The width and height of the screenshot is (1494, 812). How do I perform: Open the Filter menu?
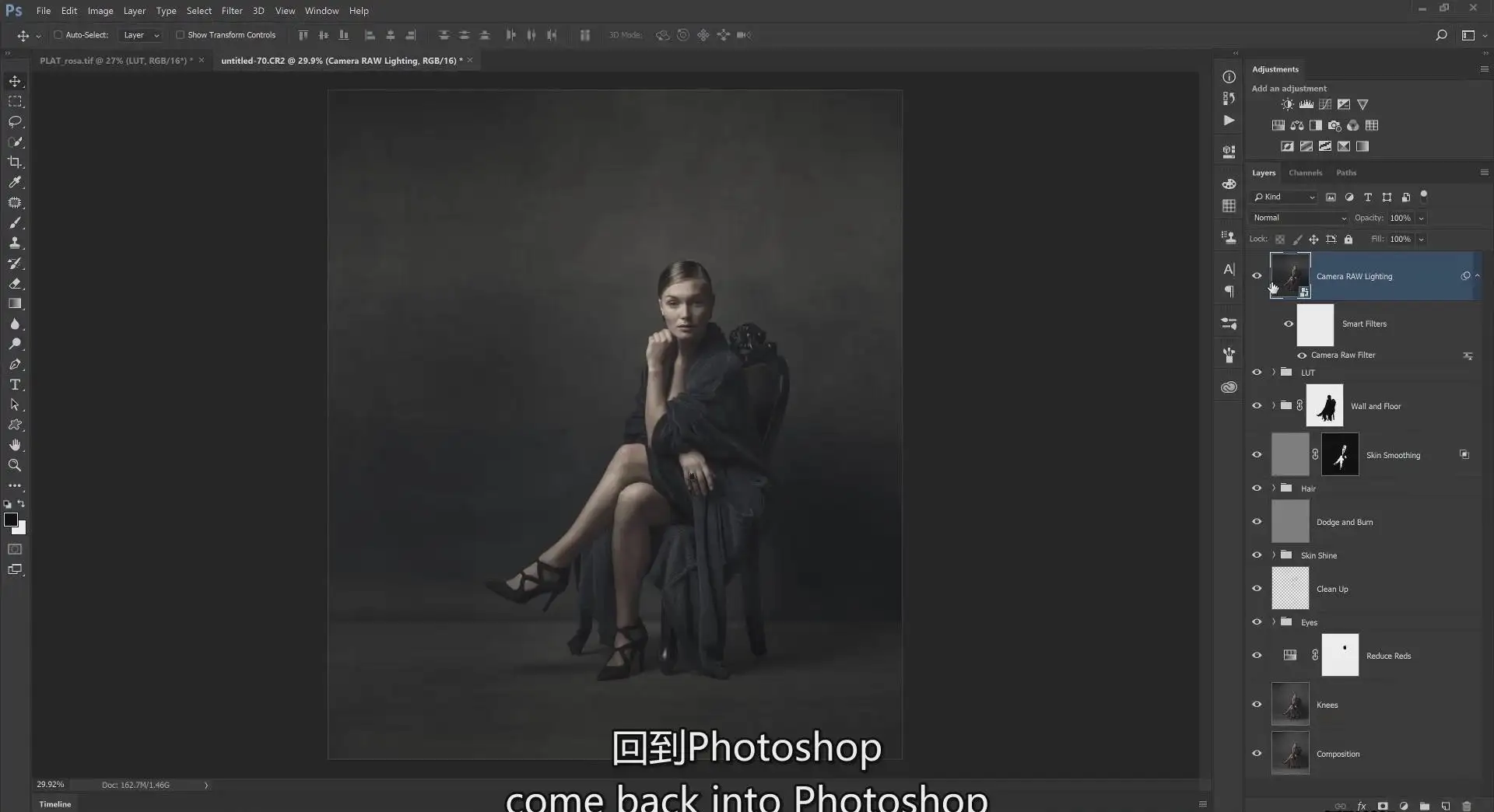[x=232, y=11]
